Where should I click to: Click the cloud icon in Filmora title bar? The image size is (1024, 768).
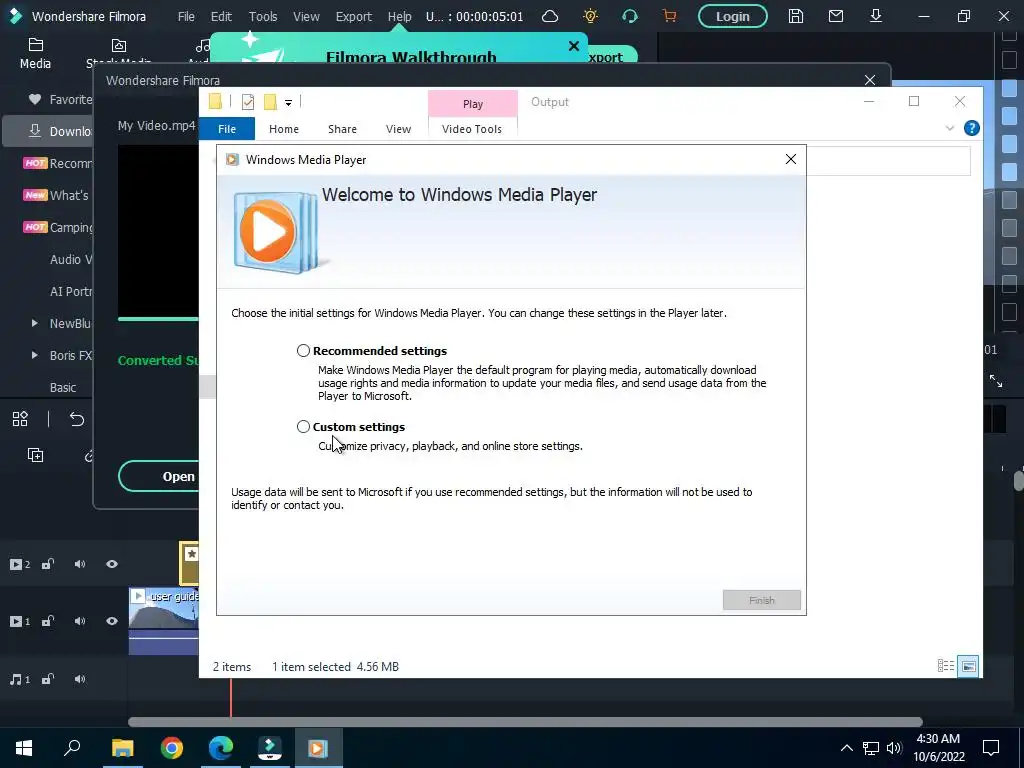coord(550,16)
